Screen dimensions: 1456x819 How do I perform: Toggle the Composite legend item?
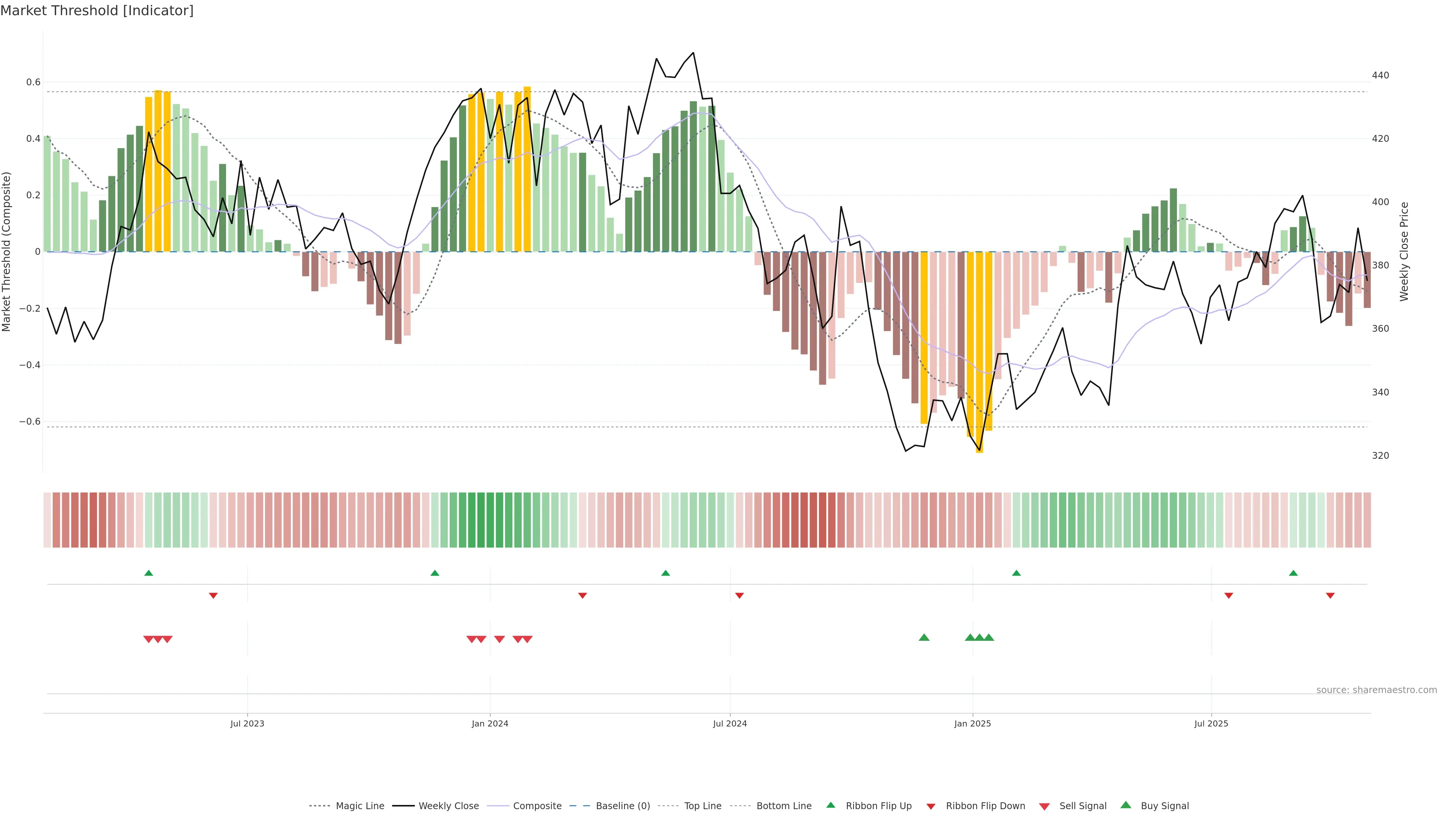(x=537, y=806)
